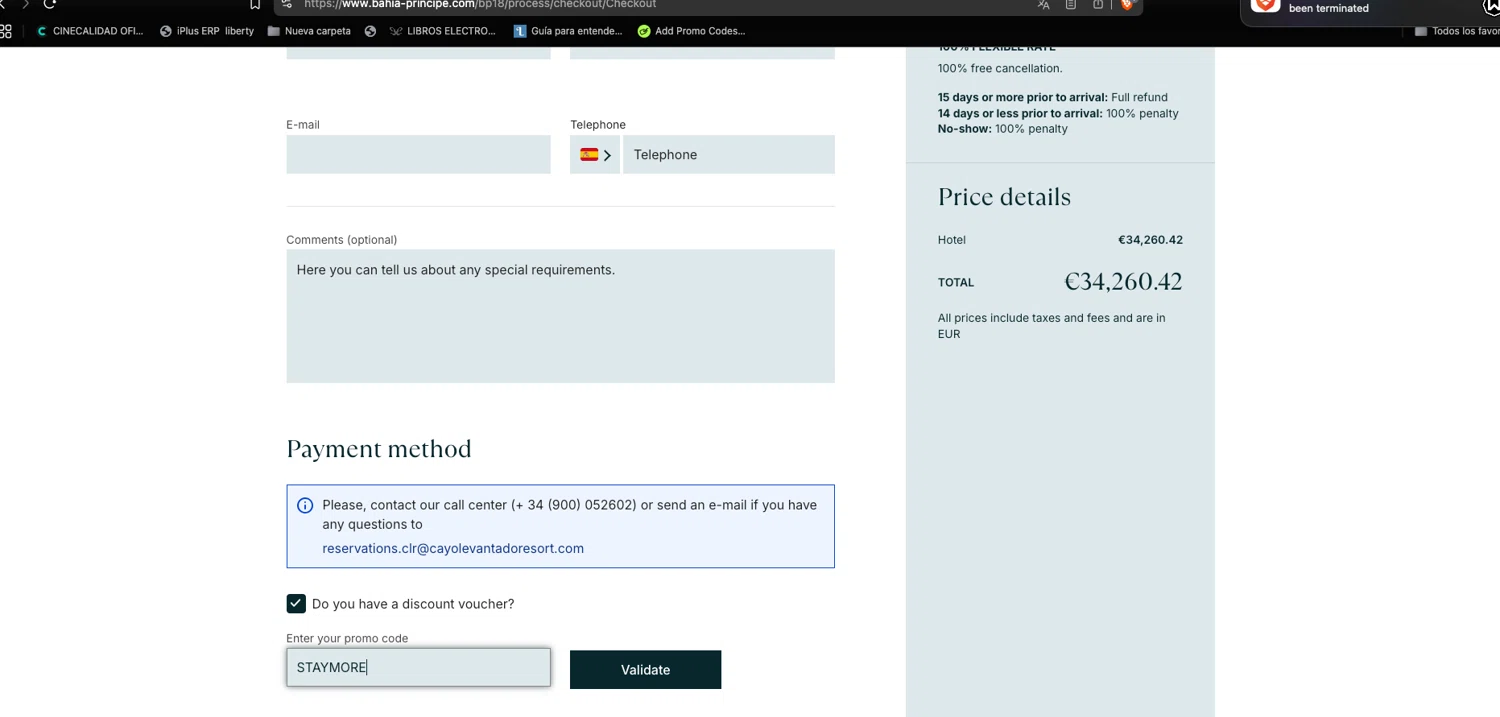This screenshot has width=1500, height=717.
Task: Click the translate page icon
Action: pos(1043,4)
